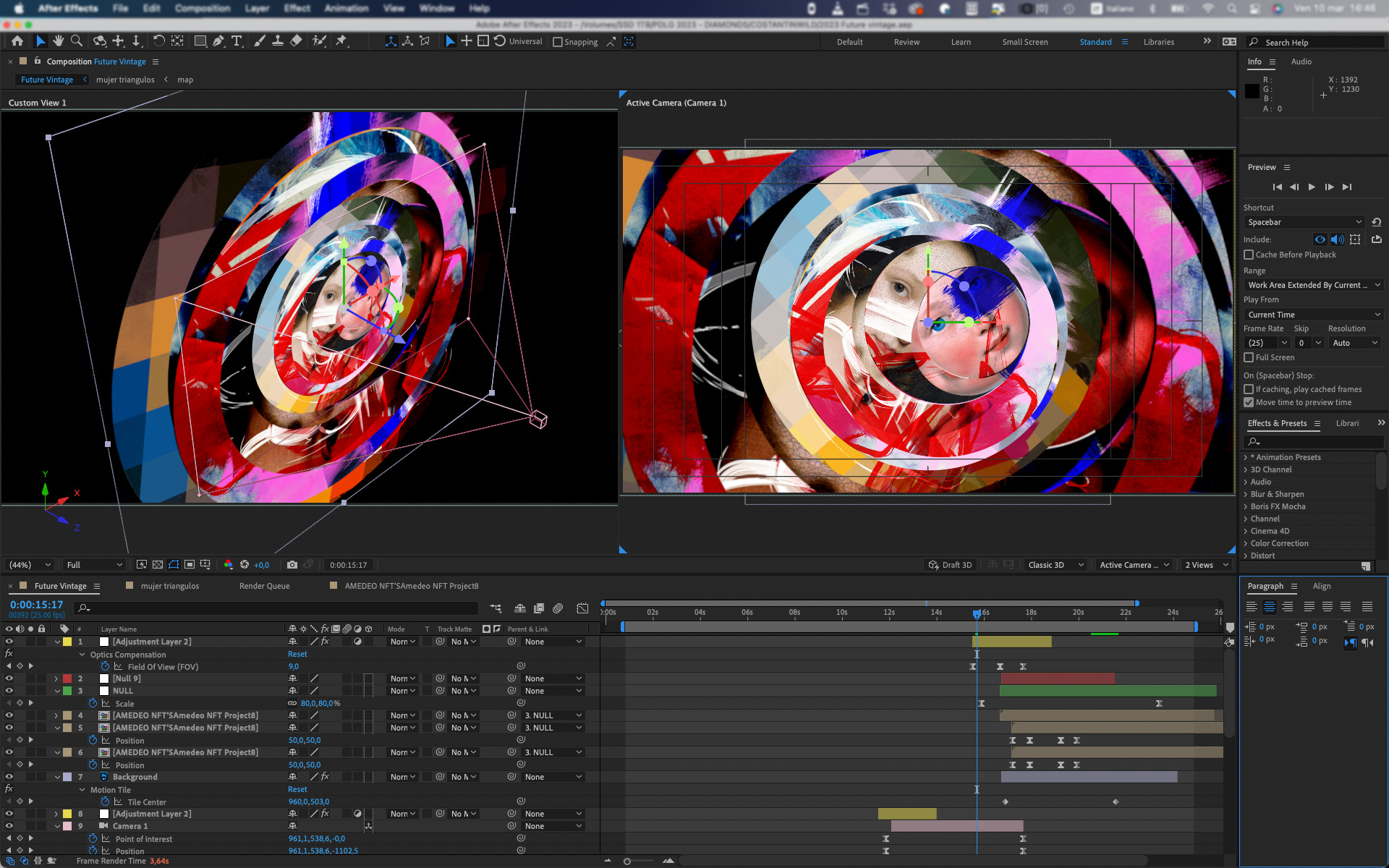Hide the Background layer with its eye toggle
1389x868 pixels.
[9, 777]
